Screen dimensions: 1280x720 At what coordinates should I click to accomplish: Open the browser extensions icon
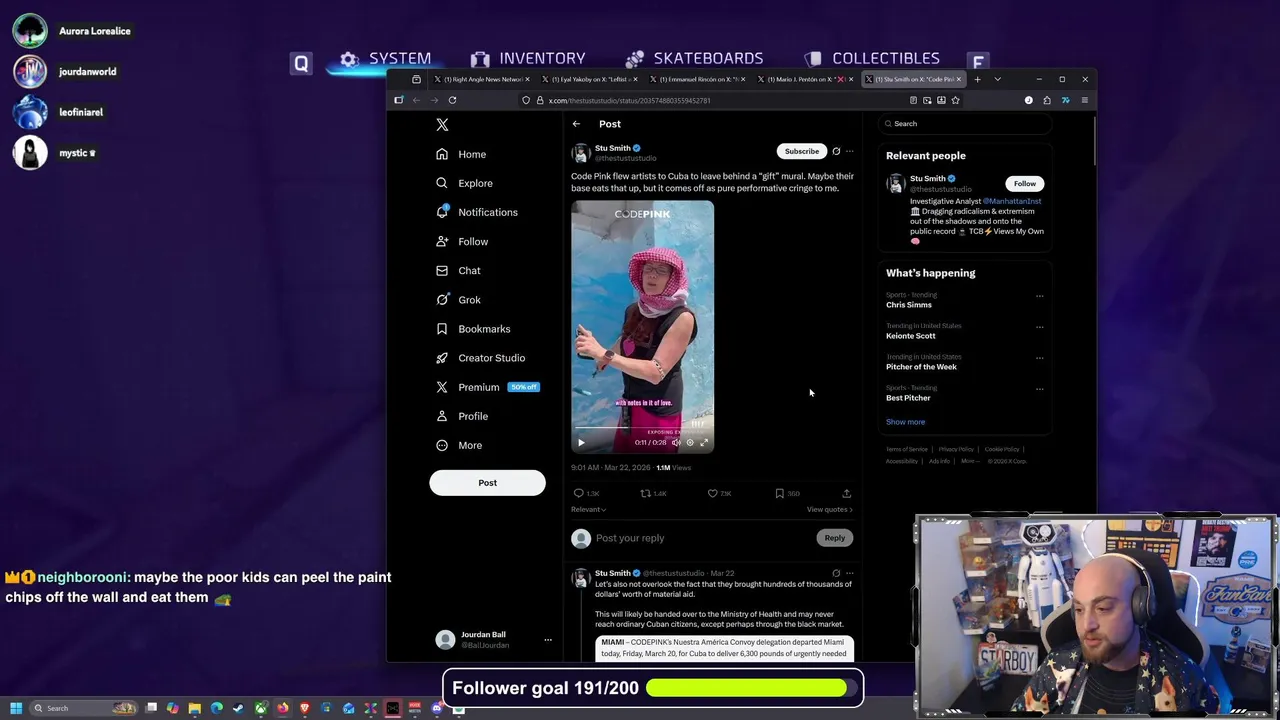coord(1047,100)
